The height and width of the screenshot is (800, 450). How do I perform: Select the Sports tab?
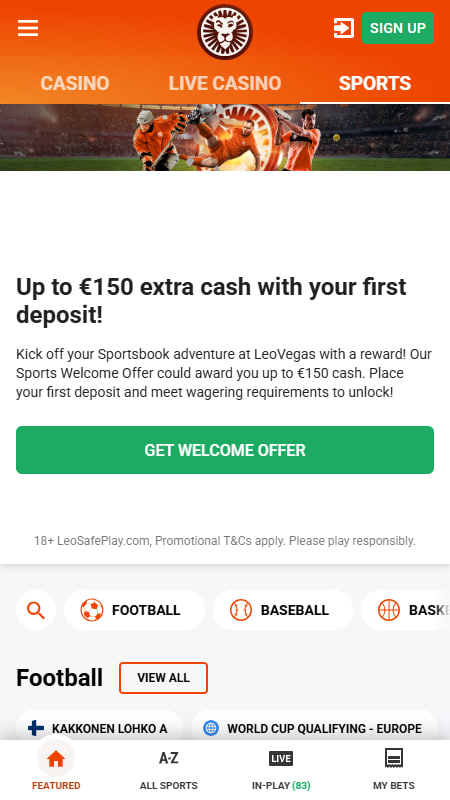click(375, 83)
